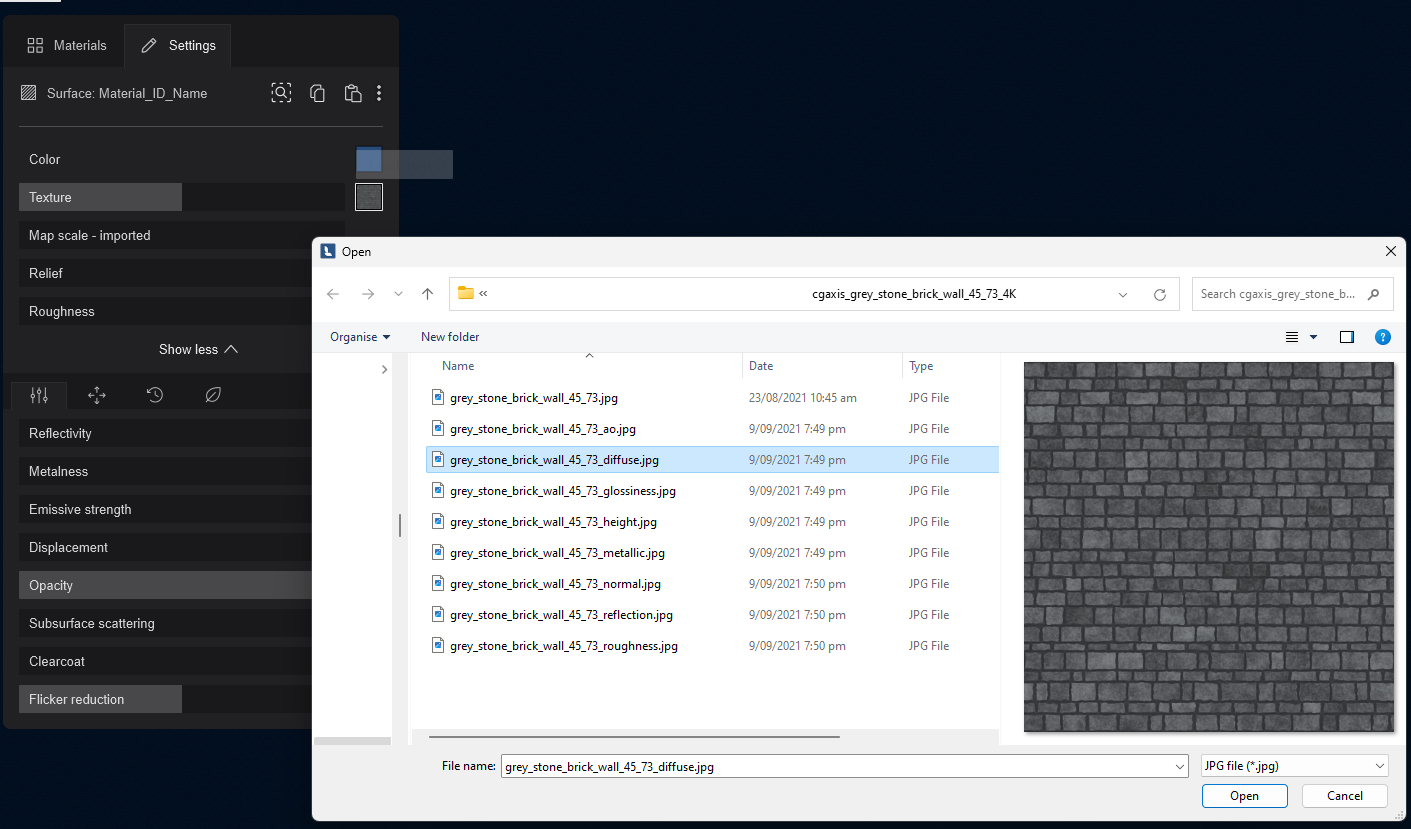
Task: Expand the navigation pane tree arrow
Action: 385,370
